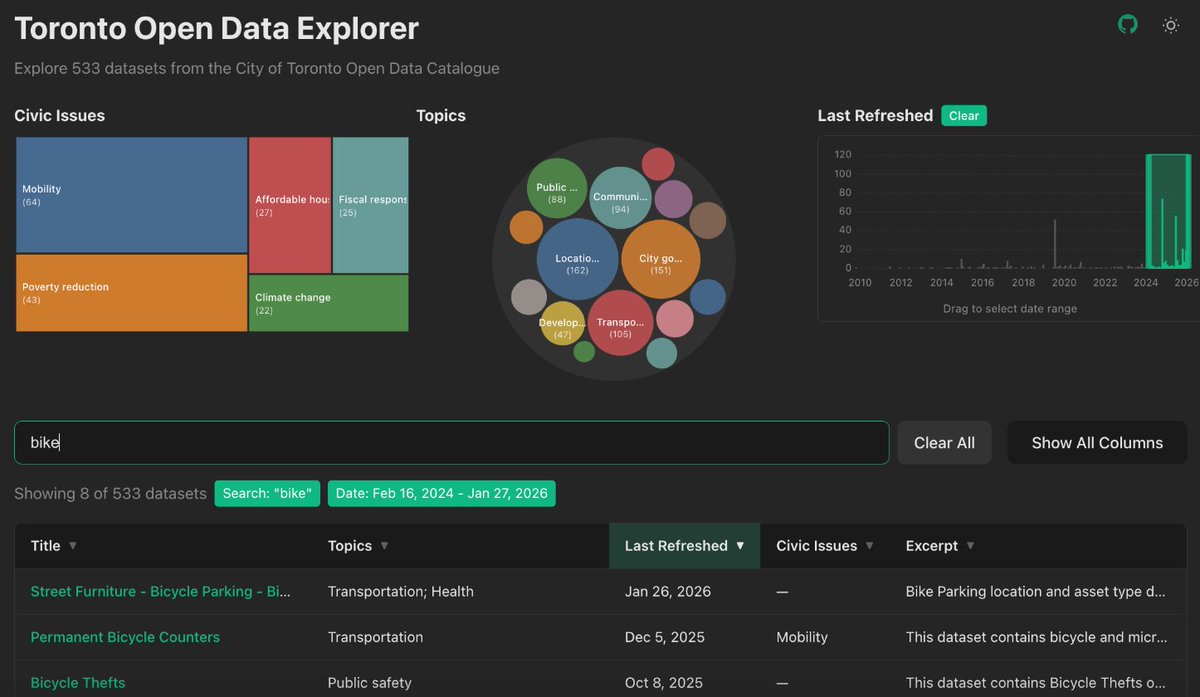
Task: Click the "Oct 8, 2025" date cell
Action: click(664, 683)
